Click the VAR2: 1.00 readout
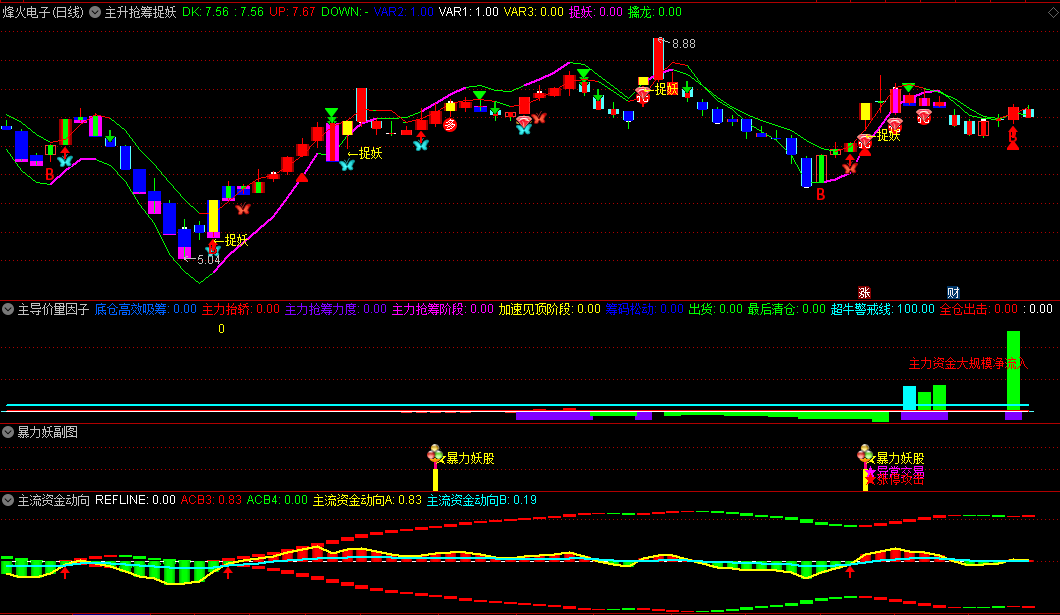This screenshot has width=1060, height=615. 404,12
